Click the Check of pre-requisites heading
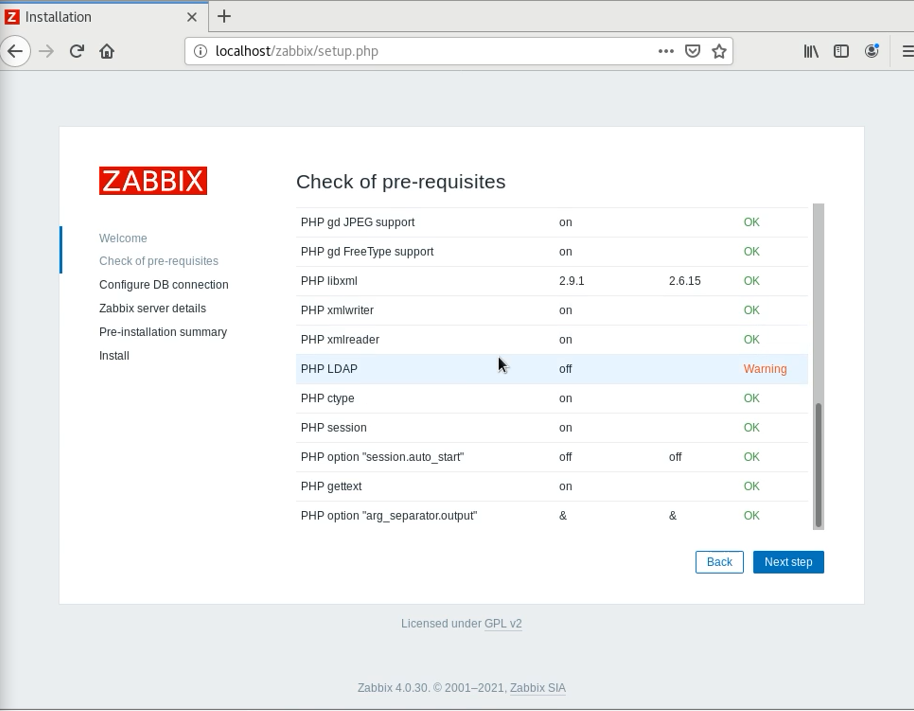The height and width of the screenshot is (711, 914). coord(401,182)
